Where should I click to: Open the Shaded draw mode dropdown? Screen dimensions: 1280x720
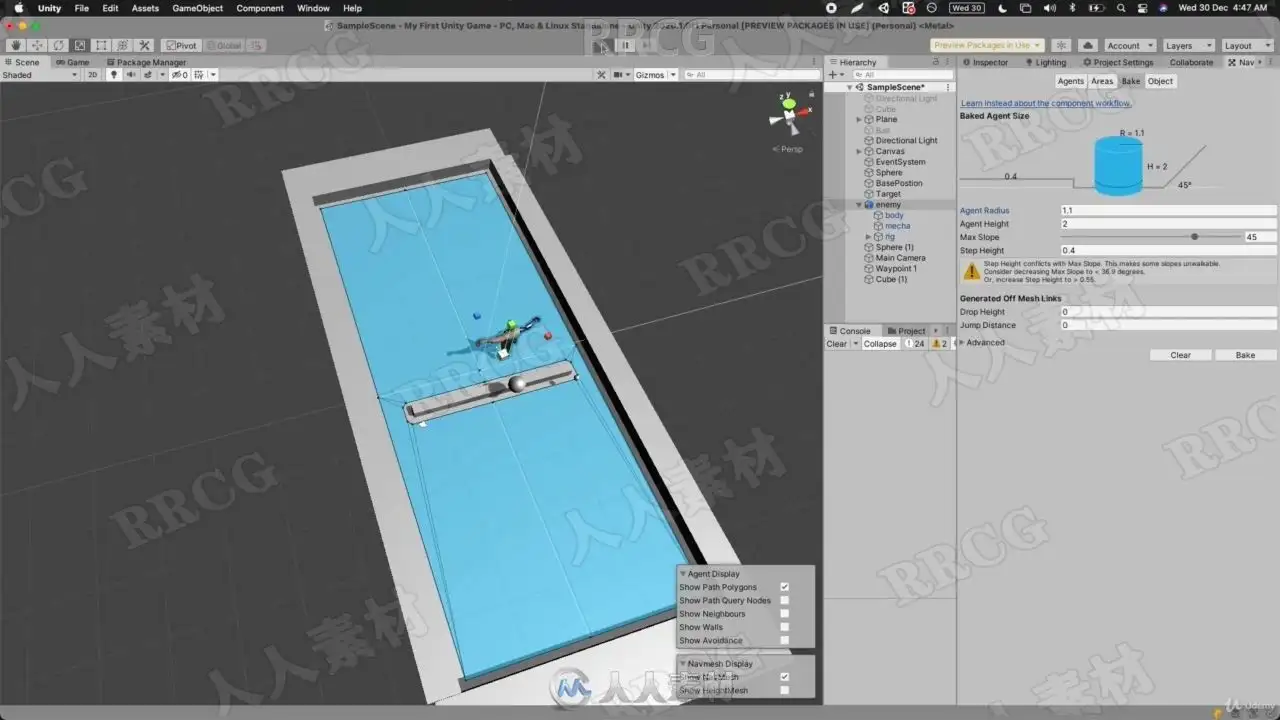pos(40,74)
